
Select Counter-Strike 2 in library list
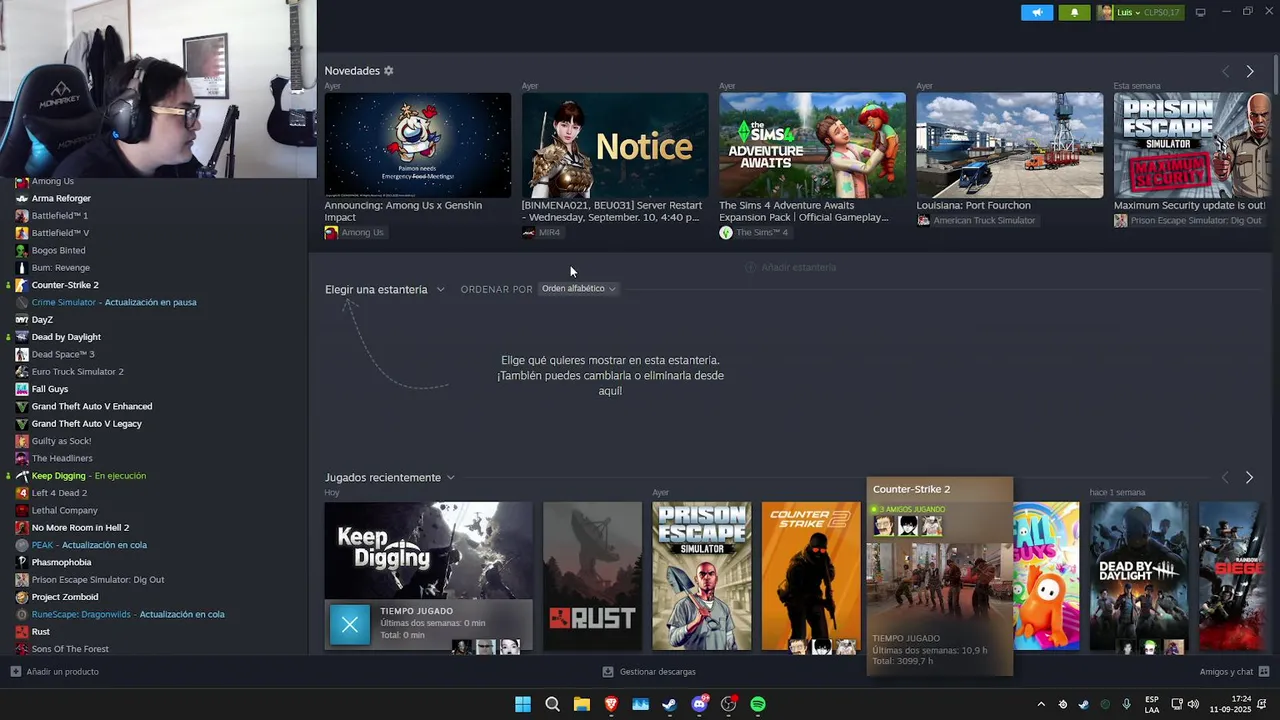tap(65, 285)
